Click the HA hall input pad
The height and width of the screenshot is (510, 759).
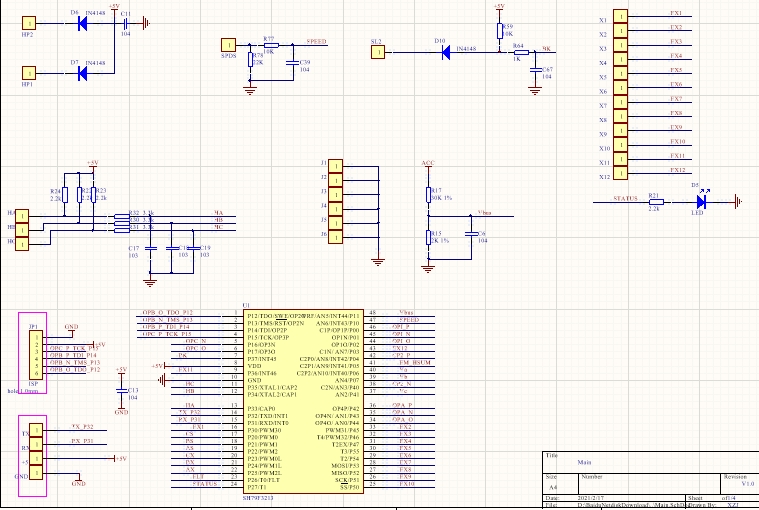pos(22,216)
